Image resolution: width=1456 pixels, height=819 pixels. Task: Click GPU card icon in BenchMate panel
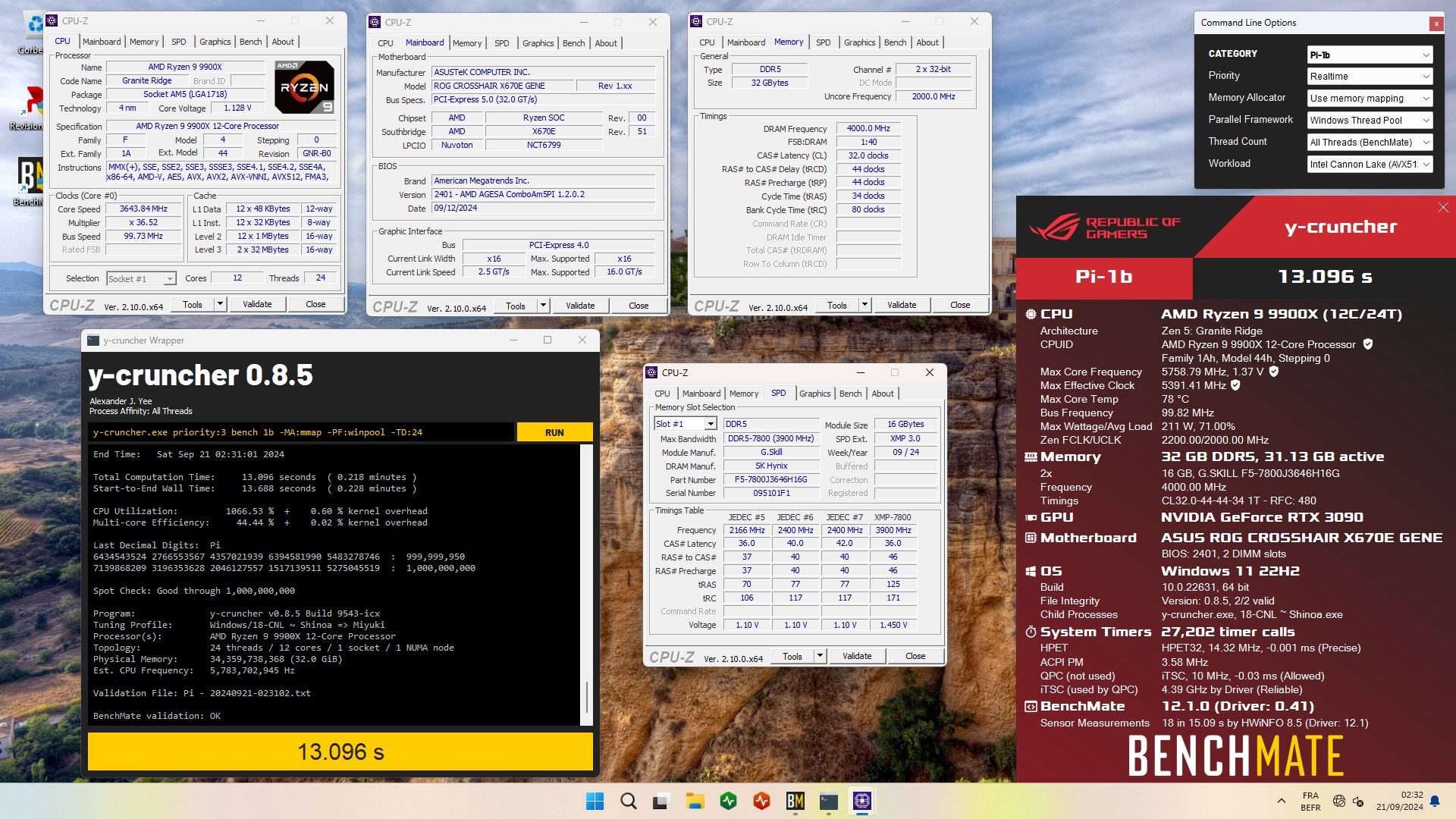[1031, 517]
